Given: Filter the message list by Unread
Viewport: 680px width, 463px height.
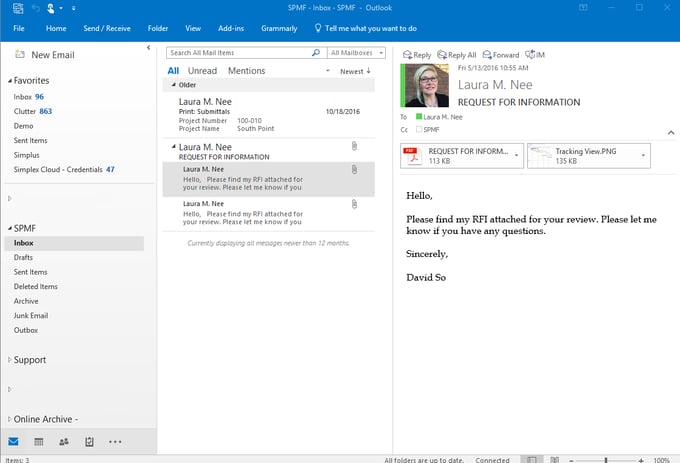Looking at the screenshot, I should click(202, 71).
